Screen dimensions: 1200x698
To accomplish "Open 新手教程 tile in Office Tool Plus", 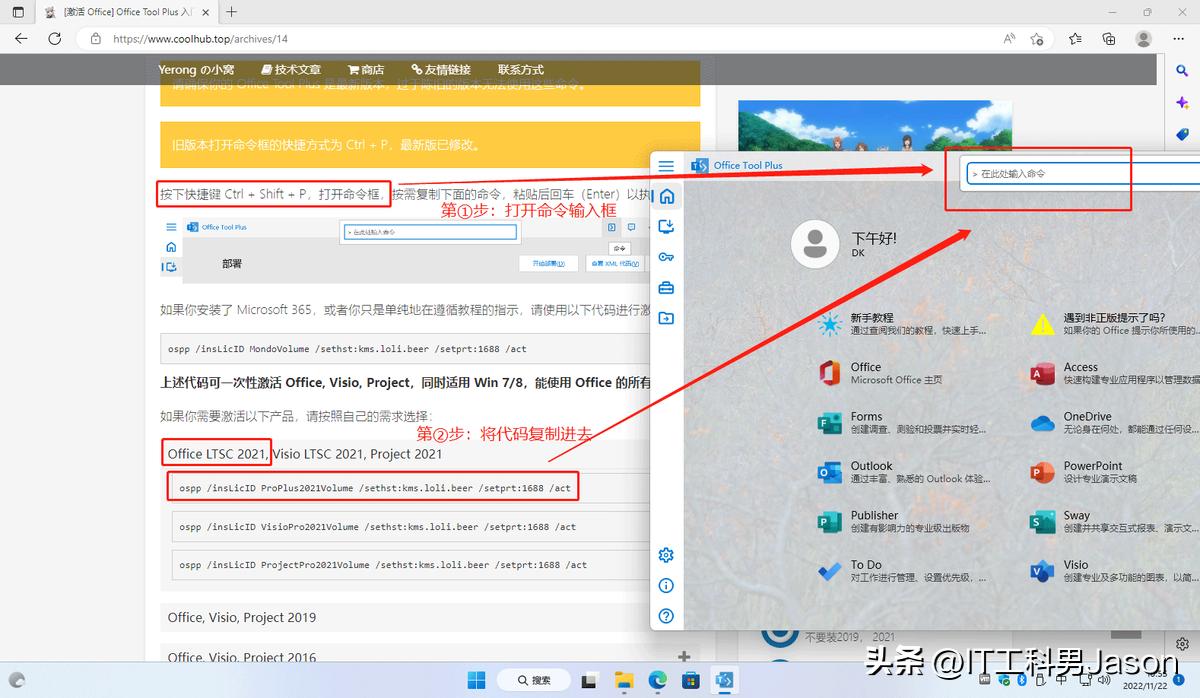I will [905, 323].
